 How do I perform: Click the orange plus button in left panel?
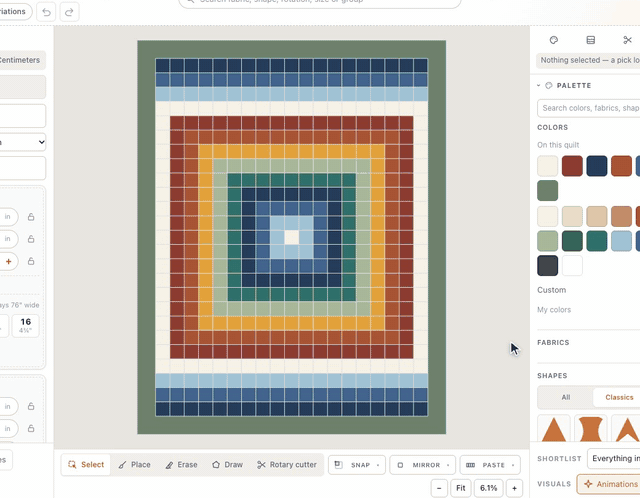pyautogui.click(x=8, y=261)
